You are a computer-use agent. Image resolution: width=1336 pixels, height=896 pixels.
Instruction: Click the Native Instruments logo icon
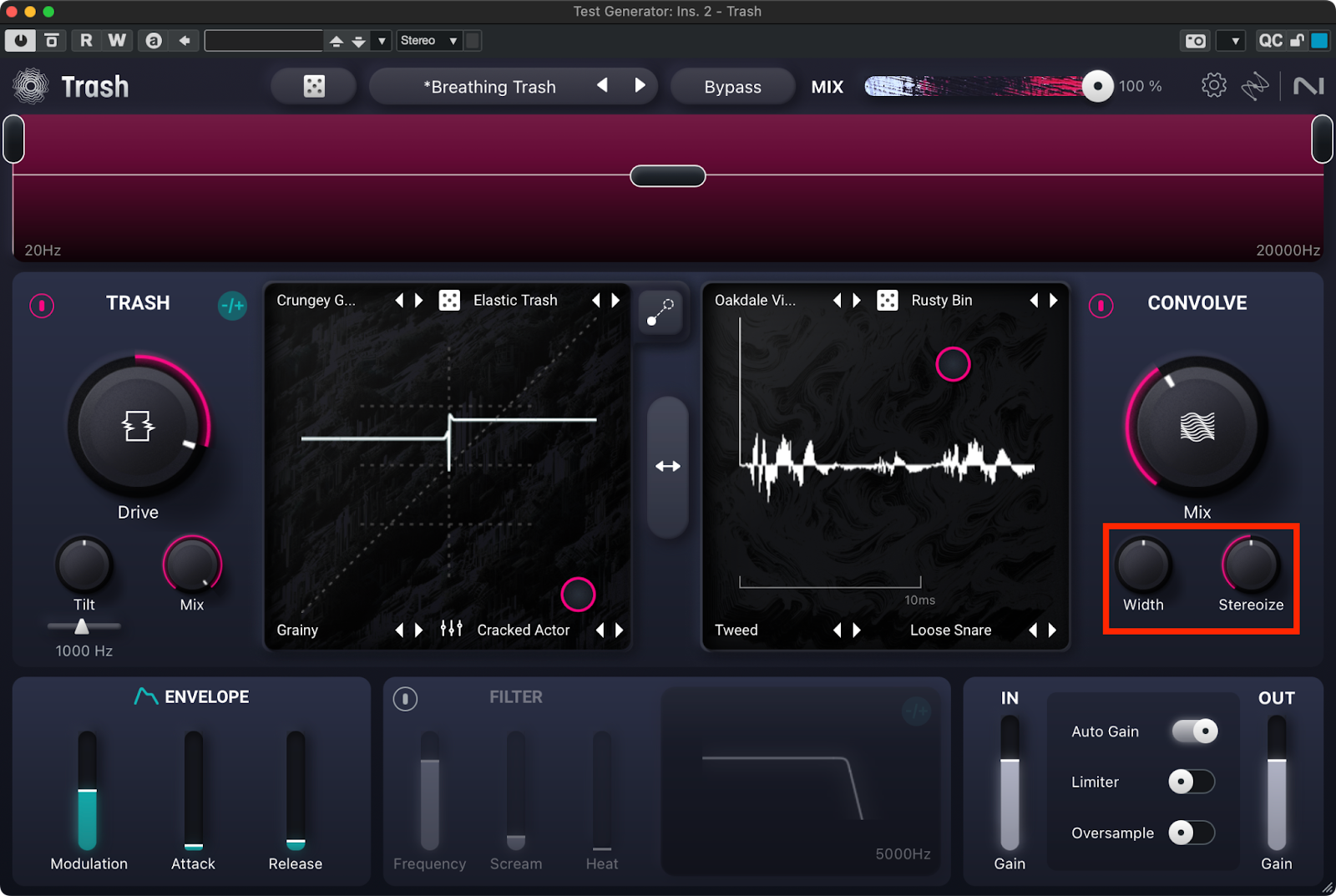coord(1308,86)
